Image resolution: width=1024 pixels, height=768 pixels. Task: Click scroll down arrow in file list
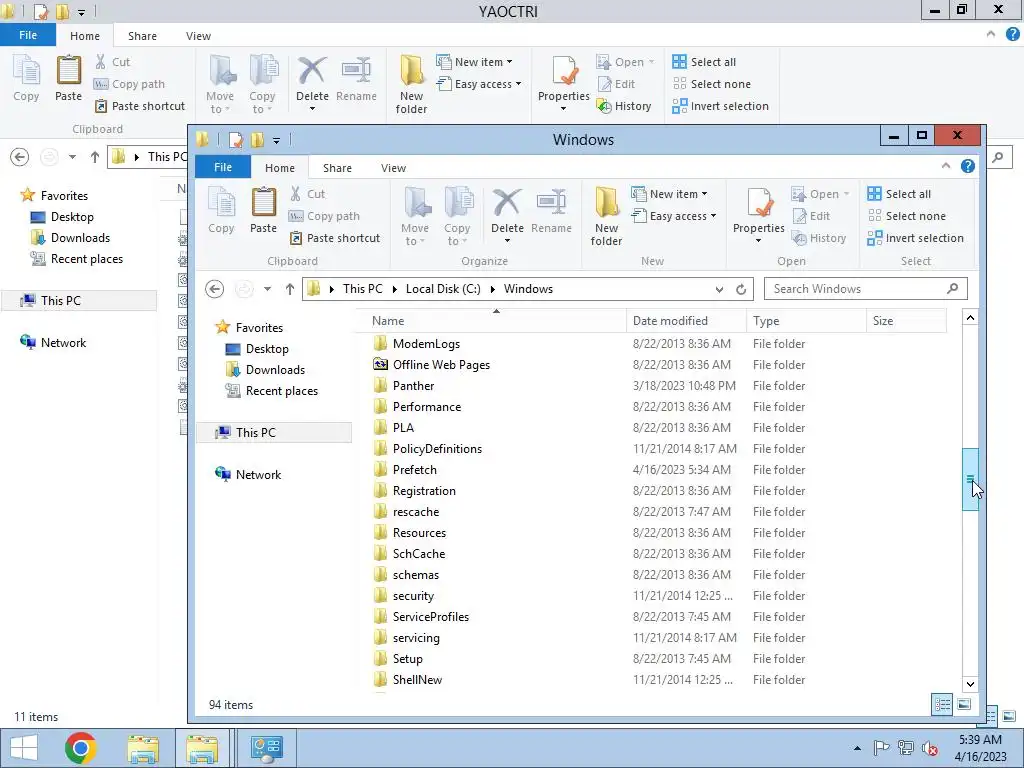(970, 684)
